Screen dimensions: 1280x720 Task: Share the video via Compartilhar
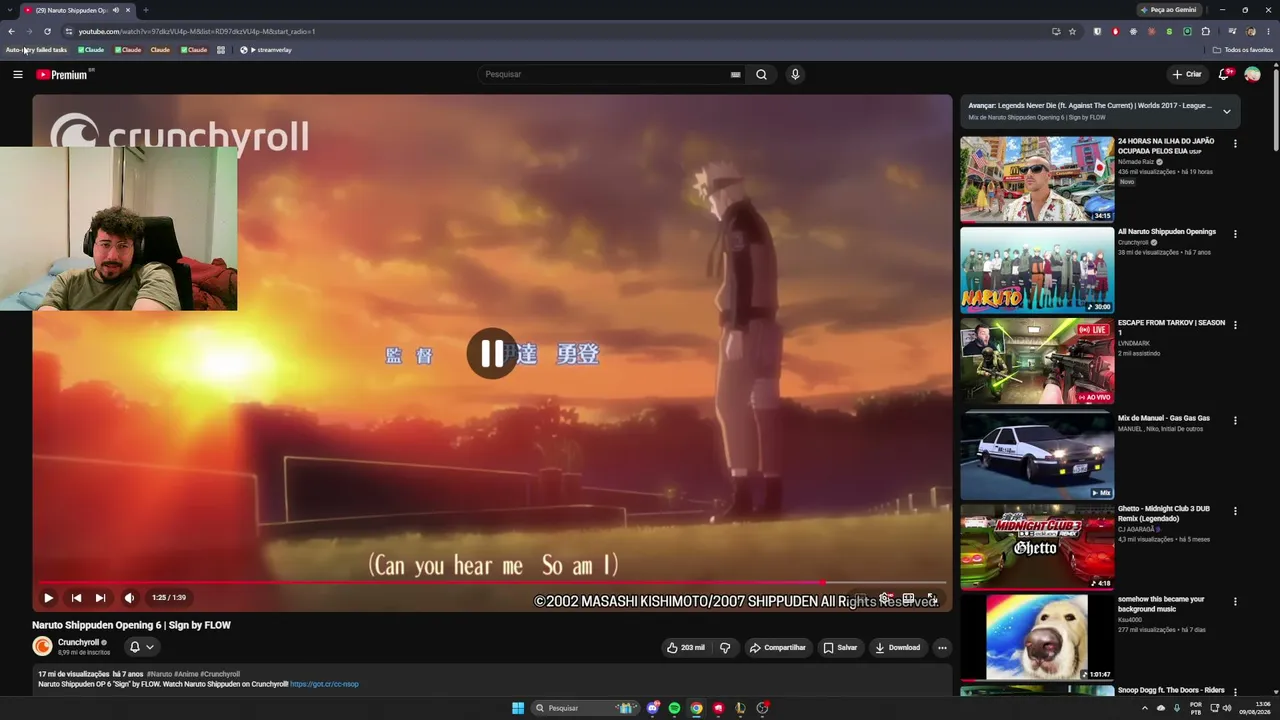coord(778,647)
